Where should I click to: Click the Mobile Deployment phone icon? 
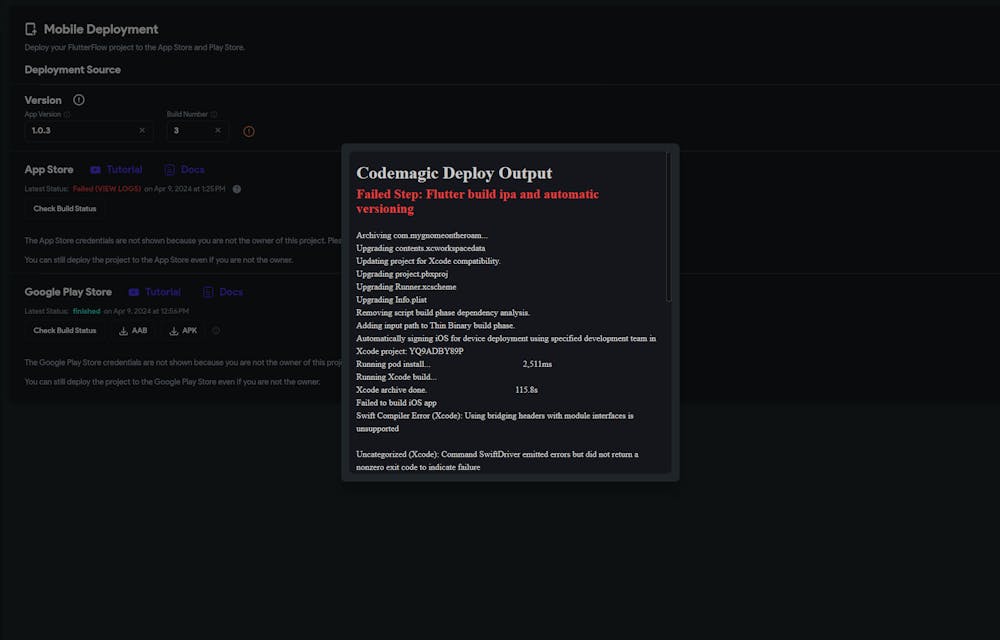pyautogui.click(x=30, y=29)
